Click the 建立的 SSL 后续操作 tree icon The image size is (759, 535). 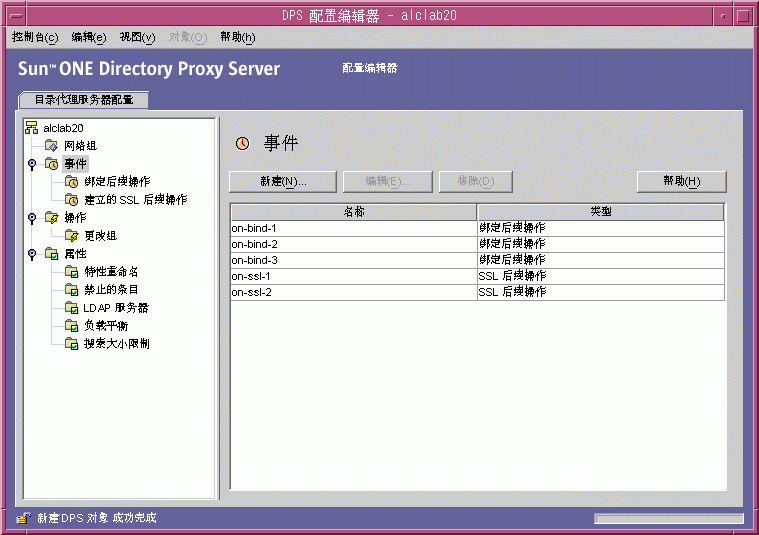71,199
